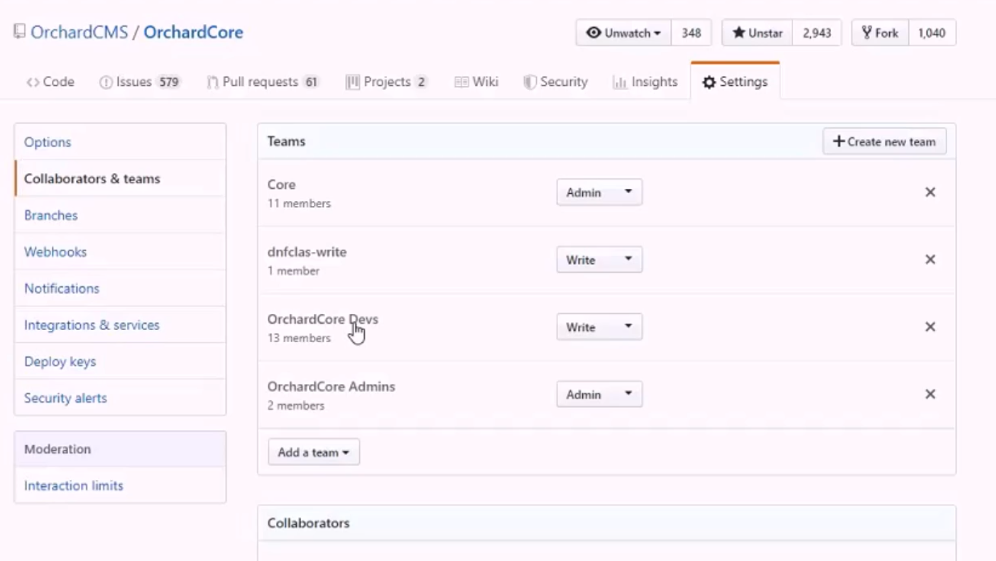The width and height of the screenshot is (996, 561).
Task: Open OrchardCore Admins permission dropdown
Action: [x=599, y=394]
